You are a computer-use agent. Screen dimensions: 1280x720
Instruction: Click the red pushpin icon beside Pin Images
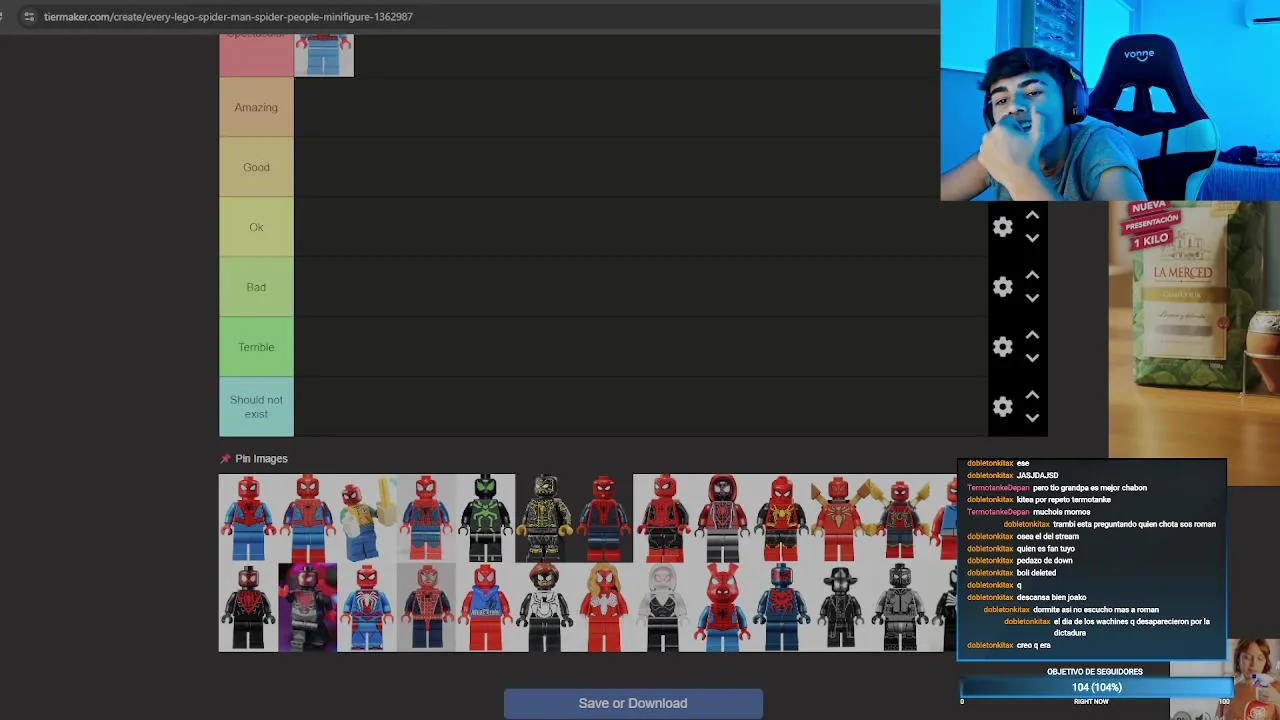(x=225, y=459)
